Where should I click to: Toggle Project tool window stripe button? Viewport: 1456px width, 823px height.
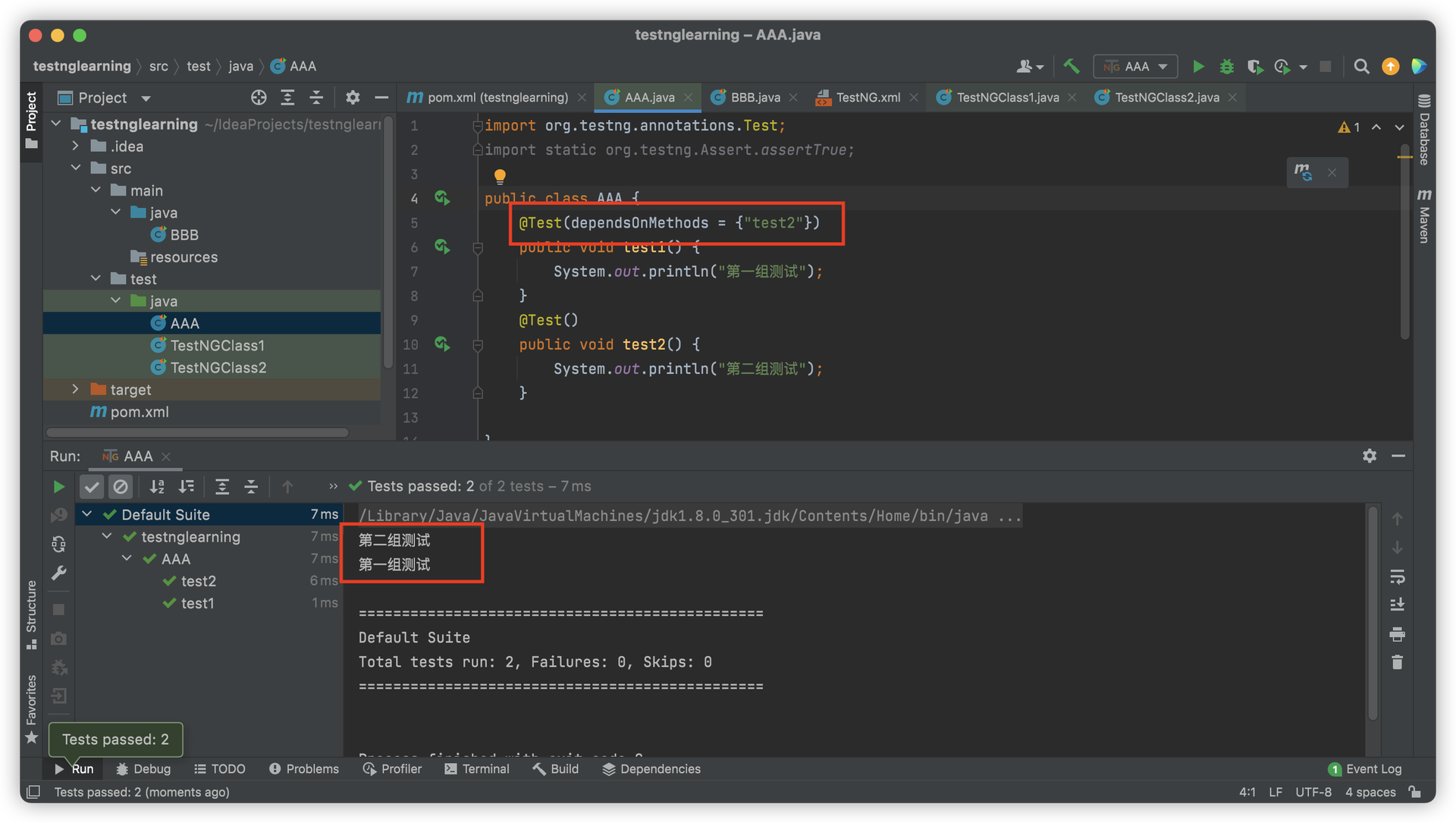(31, 120)
